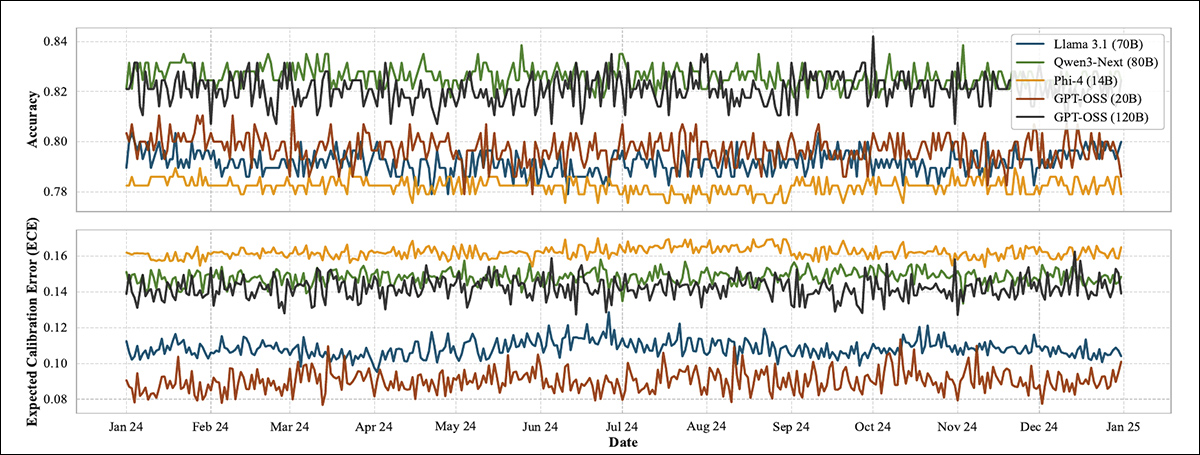Click the Apr 24 date tick label
1200x455 pixels.
[374, 425]
